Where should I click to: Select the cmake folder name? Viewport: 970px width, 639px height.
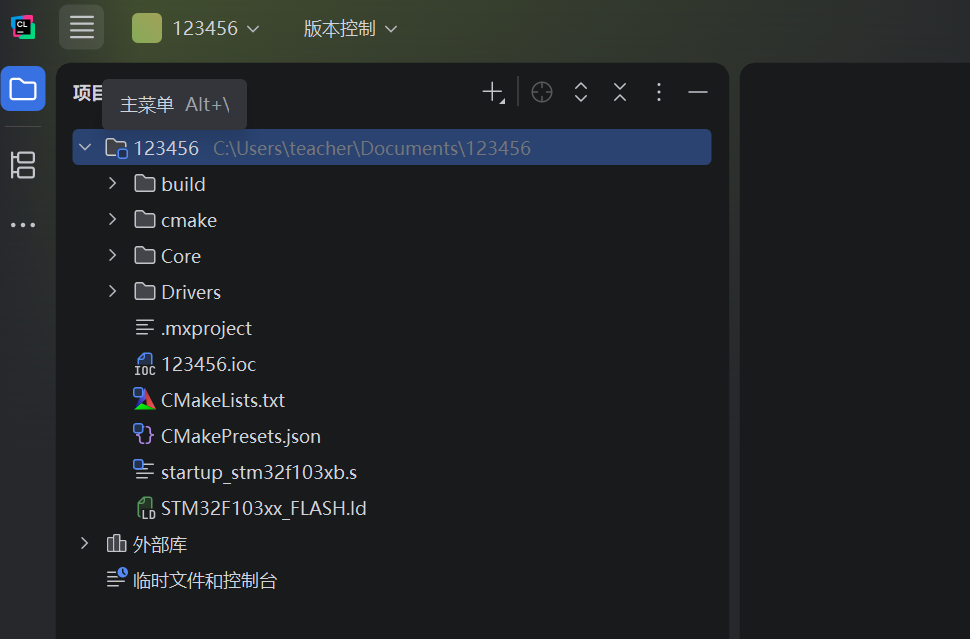point(189,220)
